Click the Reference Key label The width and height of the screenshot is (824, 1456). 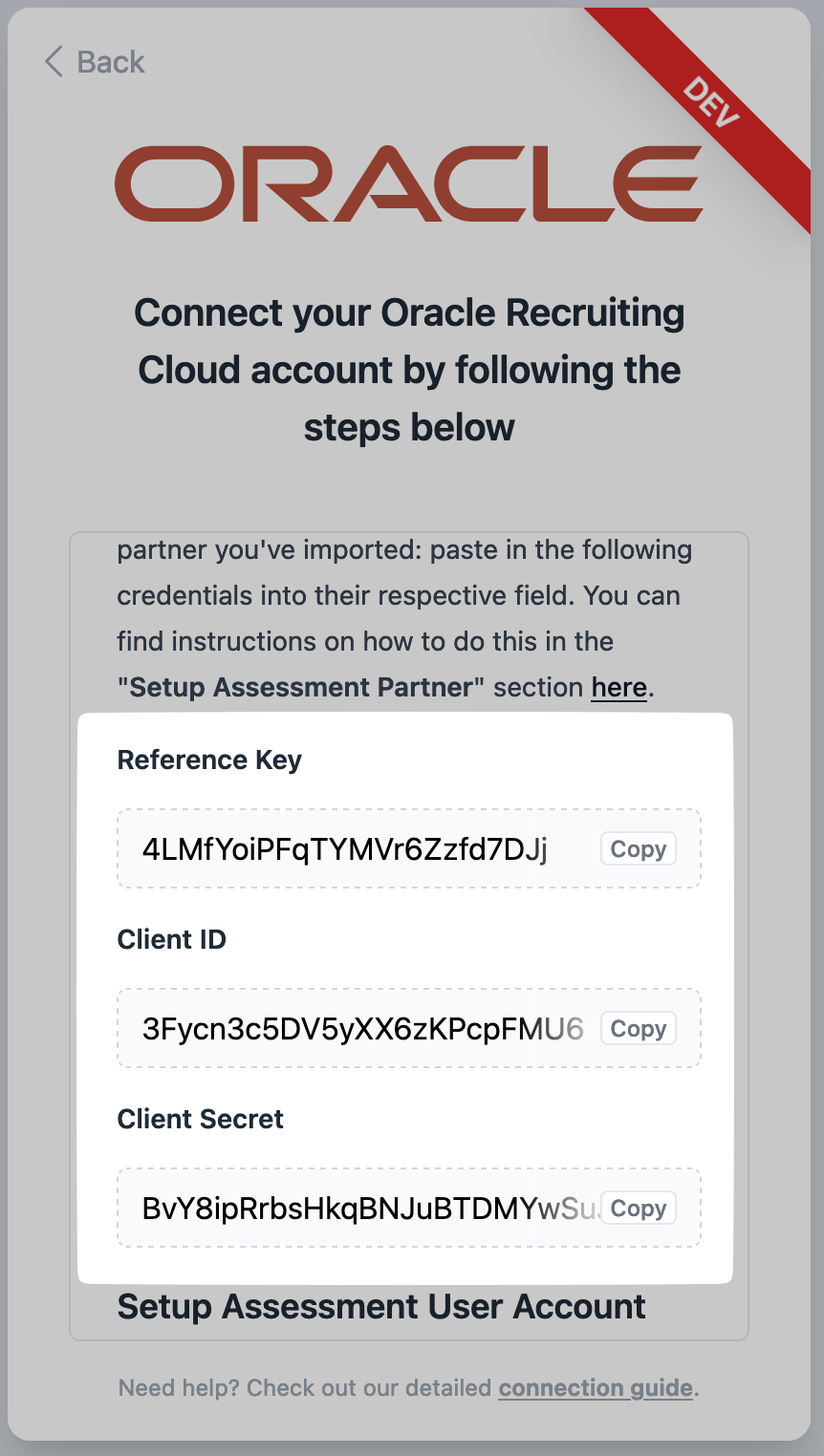[209, 760]
